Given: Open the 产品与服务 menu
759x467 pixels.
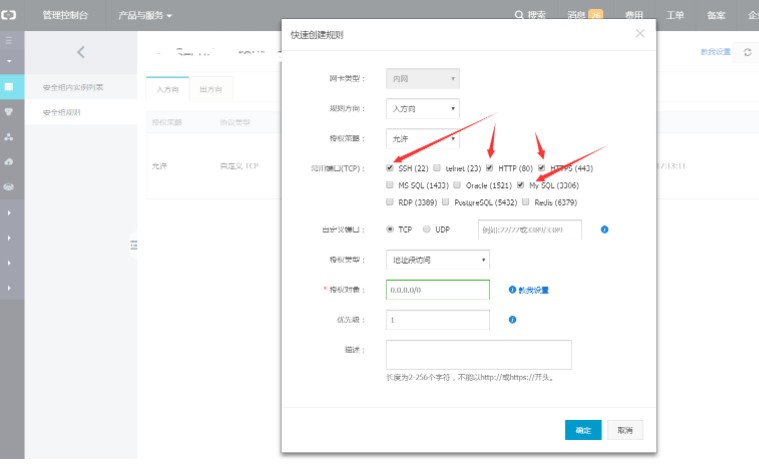Looking at the screenshot, I should [144, 15].
